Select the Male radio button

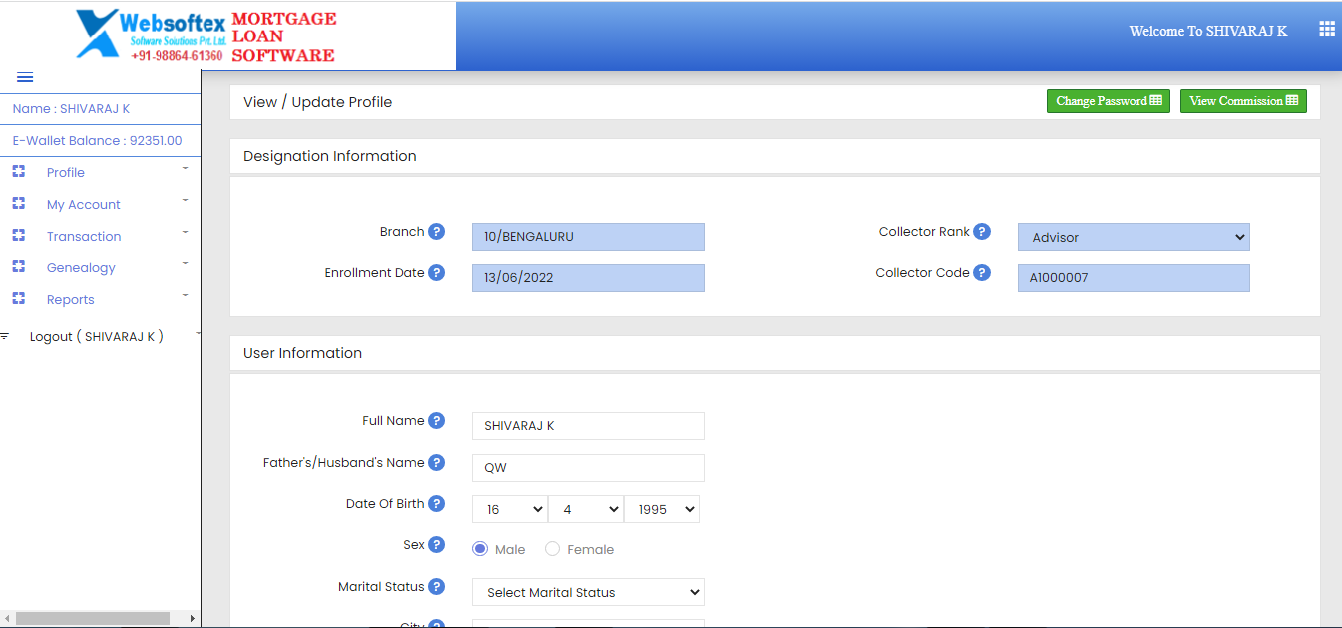[480, 549]
